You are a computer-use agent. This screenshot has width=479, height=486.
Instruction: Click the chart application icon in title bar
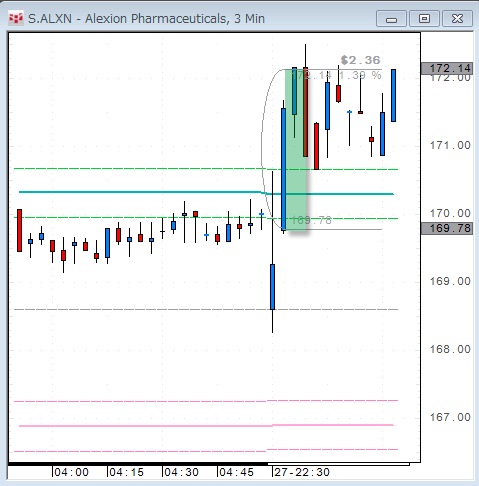coord(16,18)
